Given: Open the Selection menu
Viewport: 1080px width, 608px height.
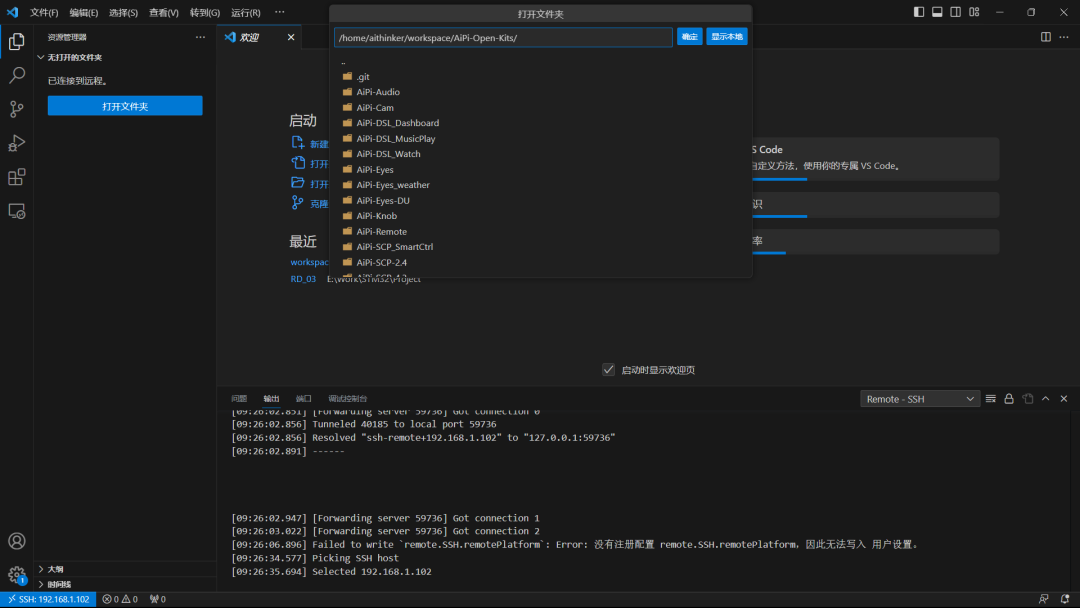Looking at the screenshot, I should (123, 12).
